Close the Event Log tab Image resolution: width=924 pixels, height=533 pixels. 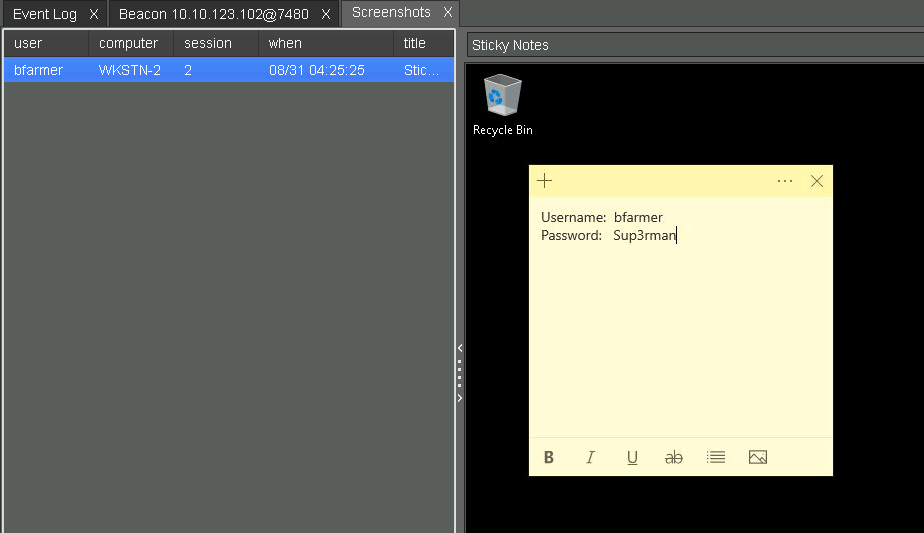(93, 14)
